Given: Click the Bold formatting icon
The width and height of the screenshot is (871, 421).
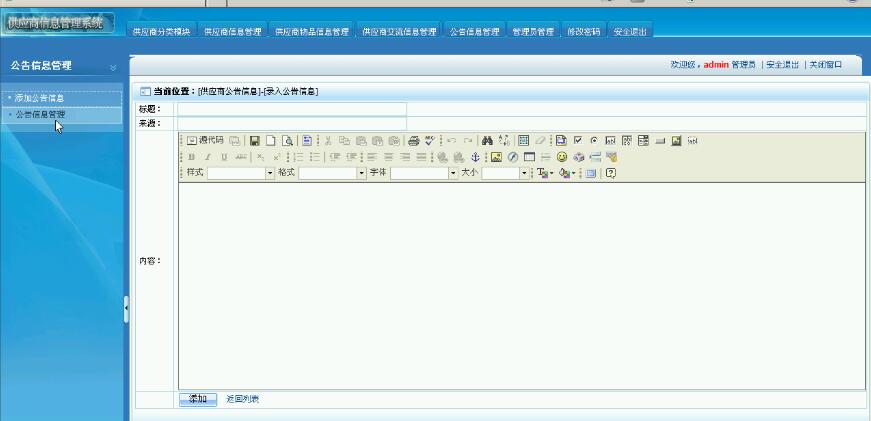Looking at the screenshot, I should pos(192,157).
